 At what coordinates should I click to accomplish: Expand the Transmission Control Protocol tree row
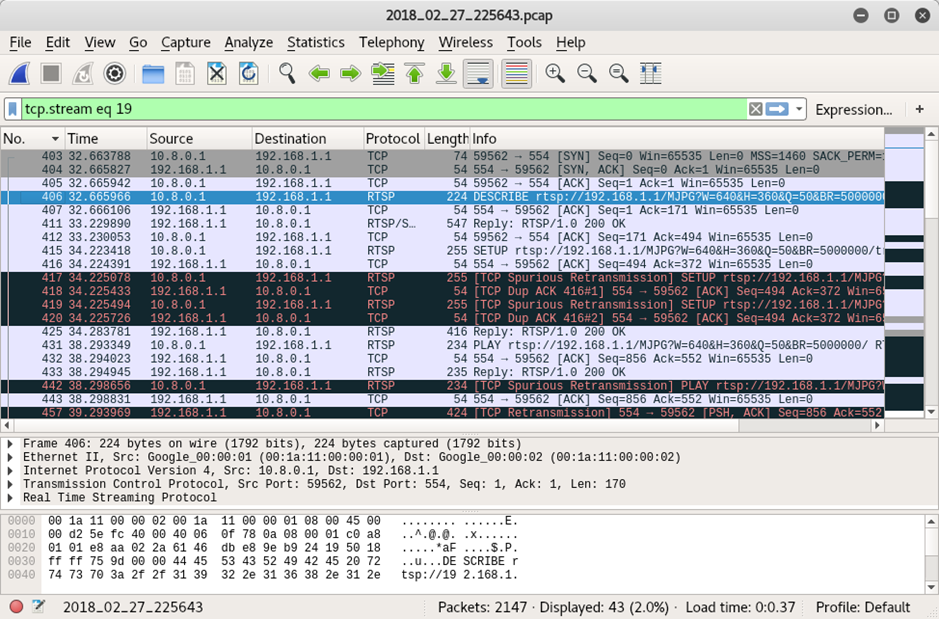coord(11,484)
